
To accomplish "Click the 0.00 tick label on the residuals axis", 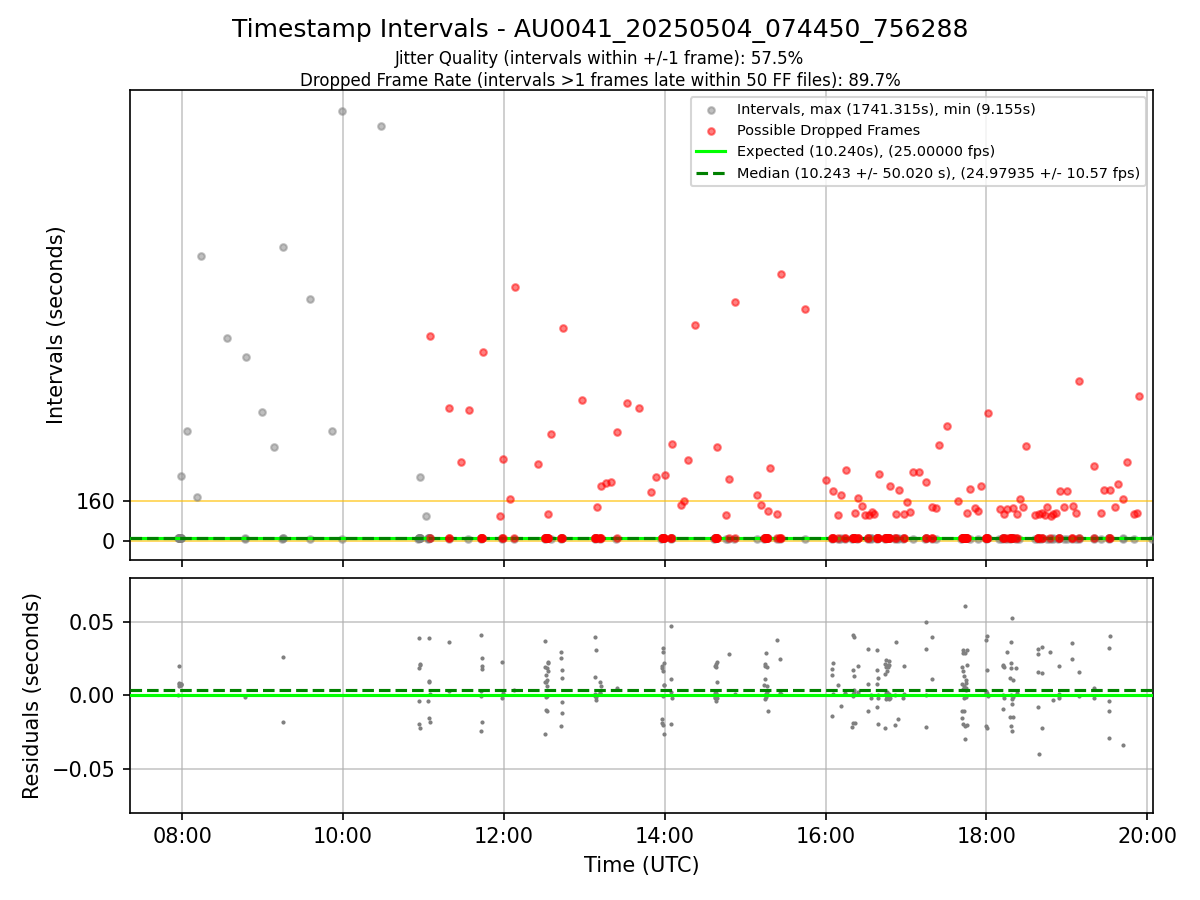I will tap(94, 696).
